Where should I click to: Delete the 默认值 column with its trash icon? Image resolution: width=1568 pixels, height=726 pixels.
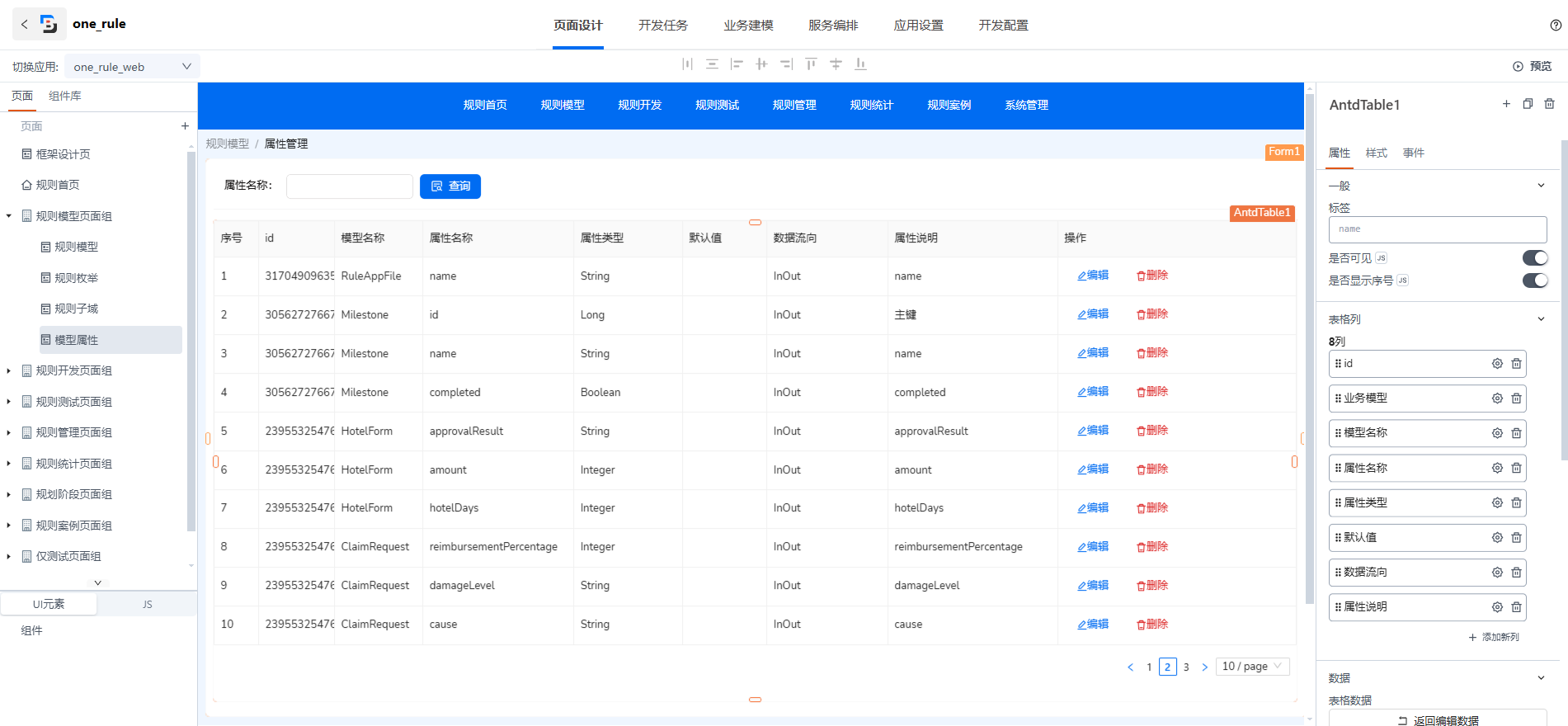point(1516,538)
